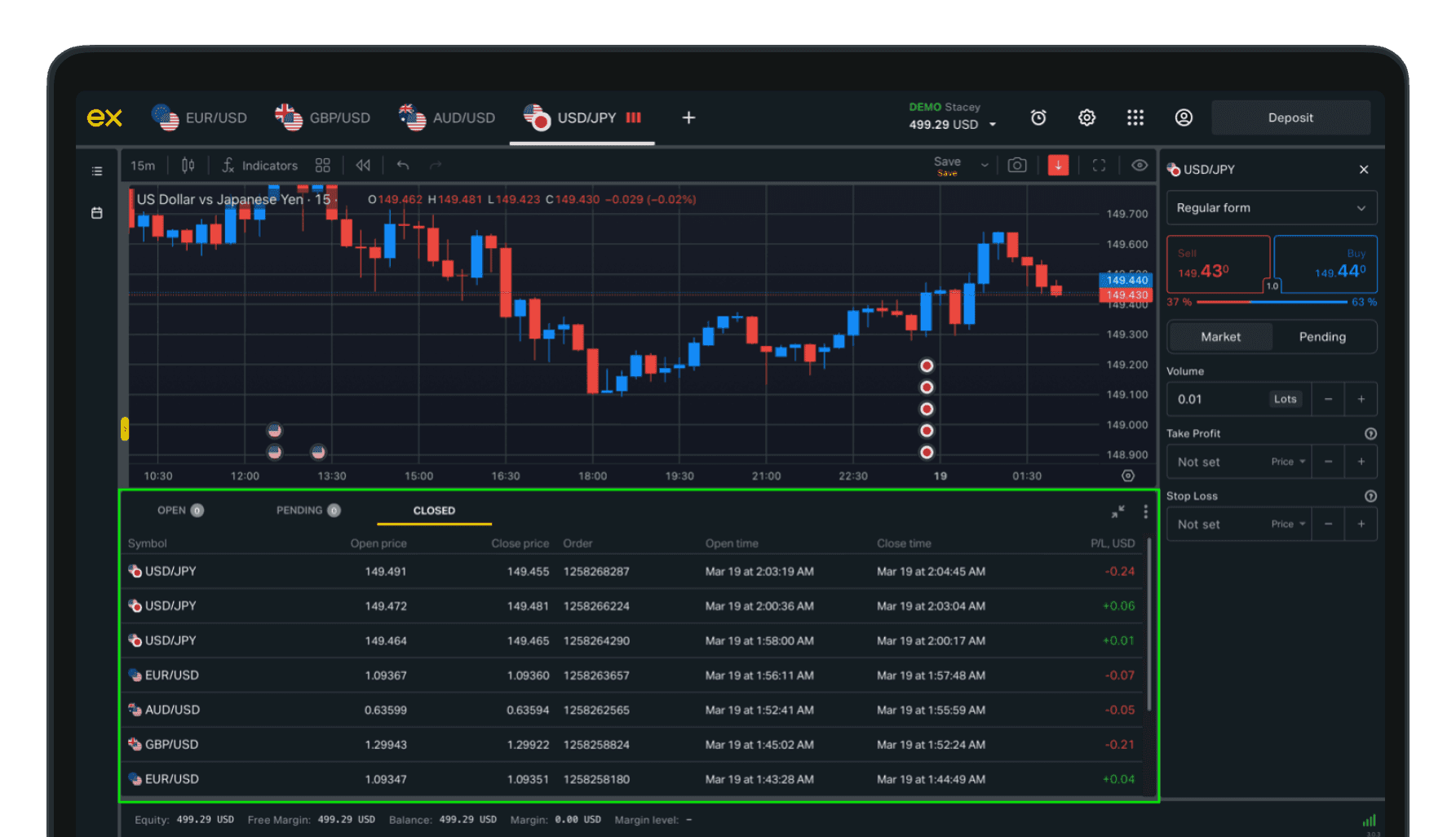Click the undo arrow above the chart
Screen dimensions: 1456x837
[x=402, y=165]
